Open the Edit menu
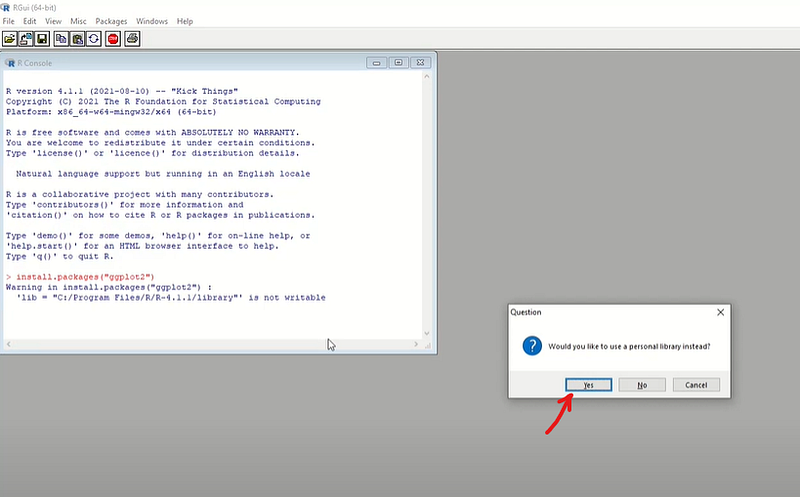Image resolution: width=800 pixels, height=497 pixels. (30, 21)
